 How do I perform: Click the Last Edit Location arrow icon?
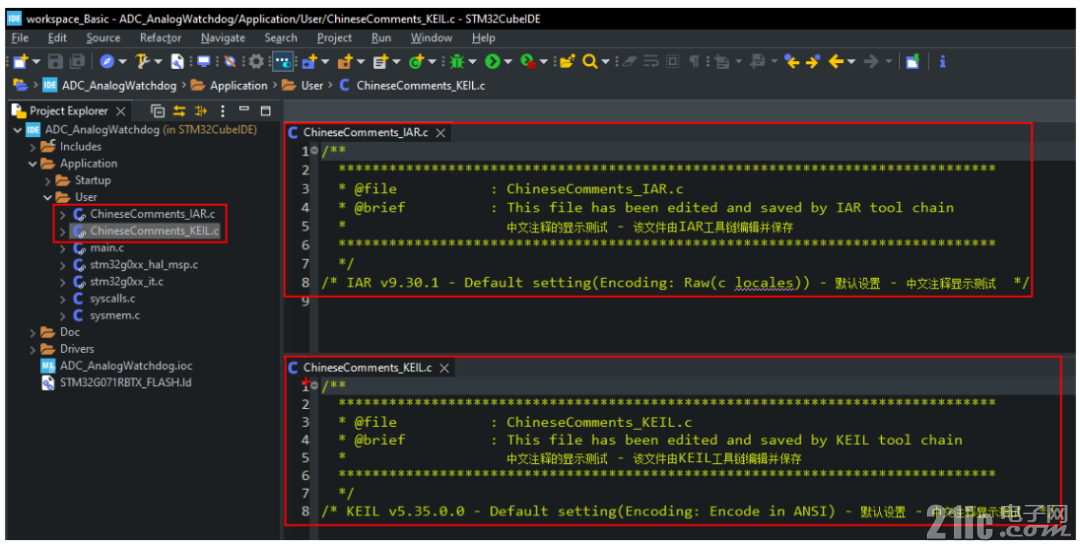coord(792,61)
